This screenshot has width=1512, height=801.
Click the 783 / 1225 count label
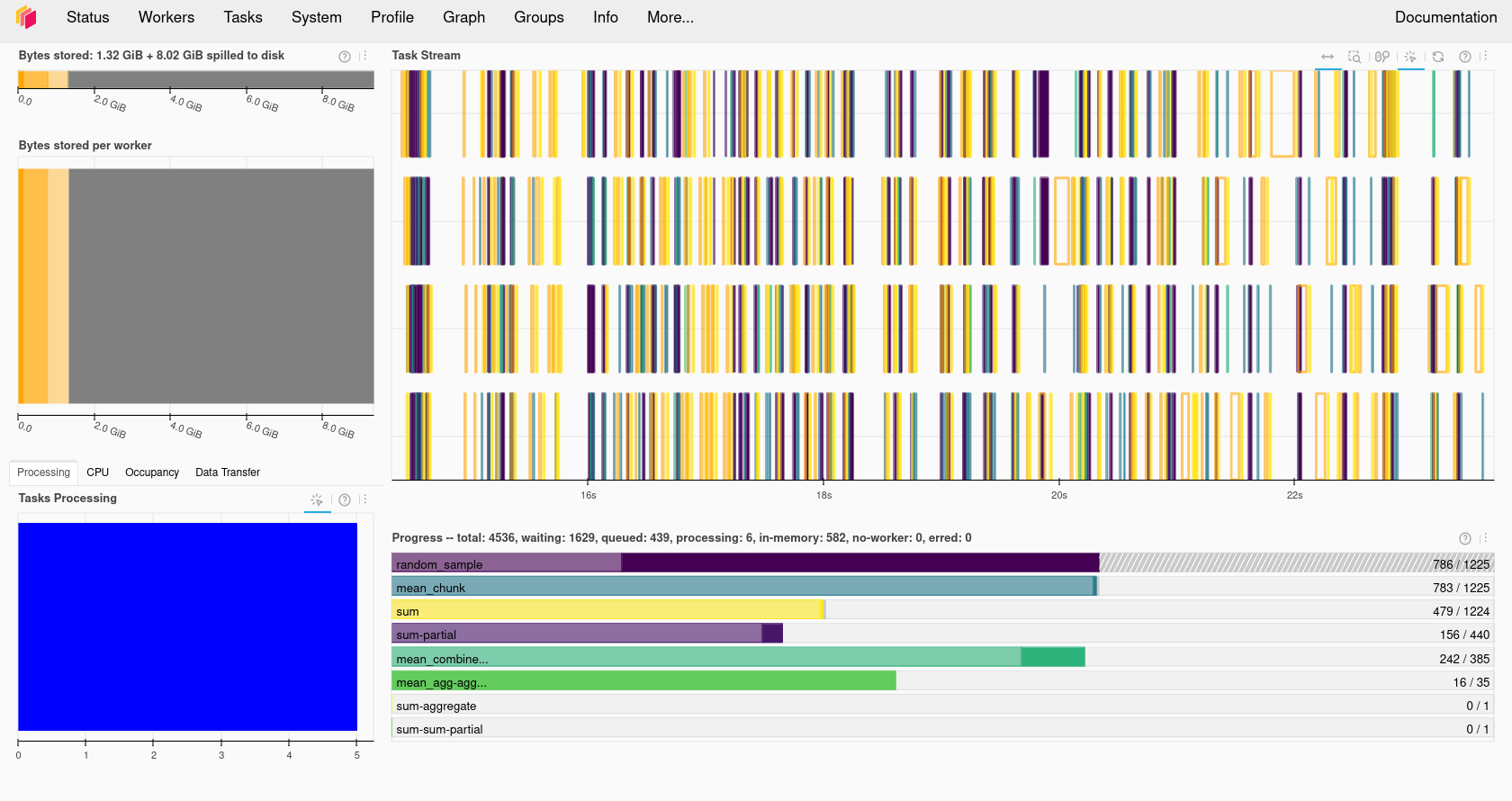(1461, 588)
